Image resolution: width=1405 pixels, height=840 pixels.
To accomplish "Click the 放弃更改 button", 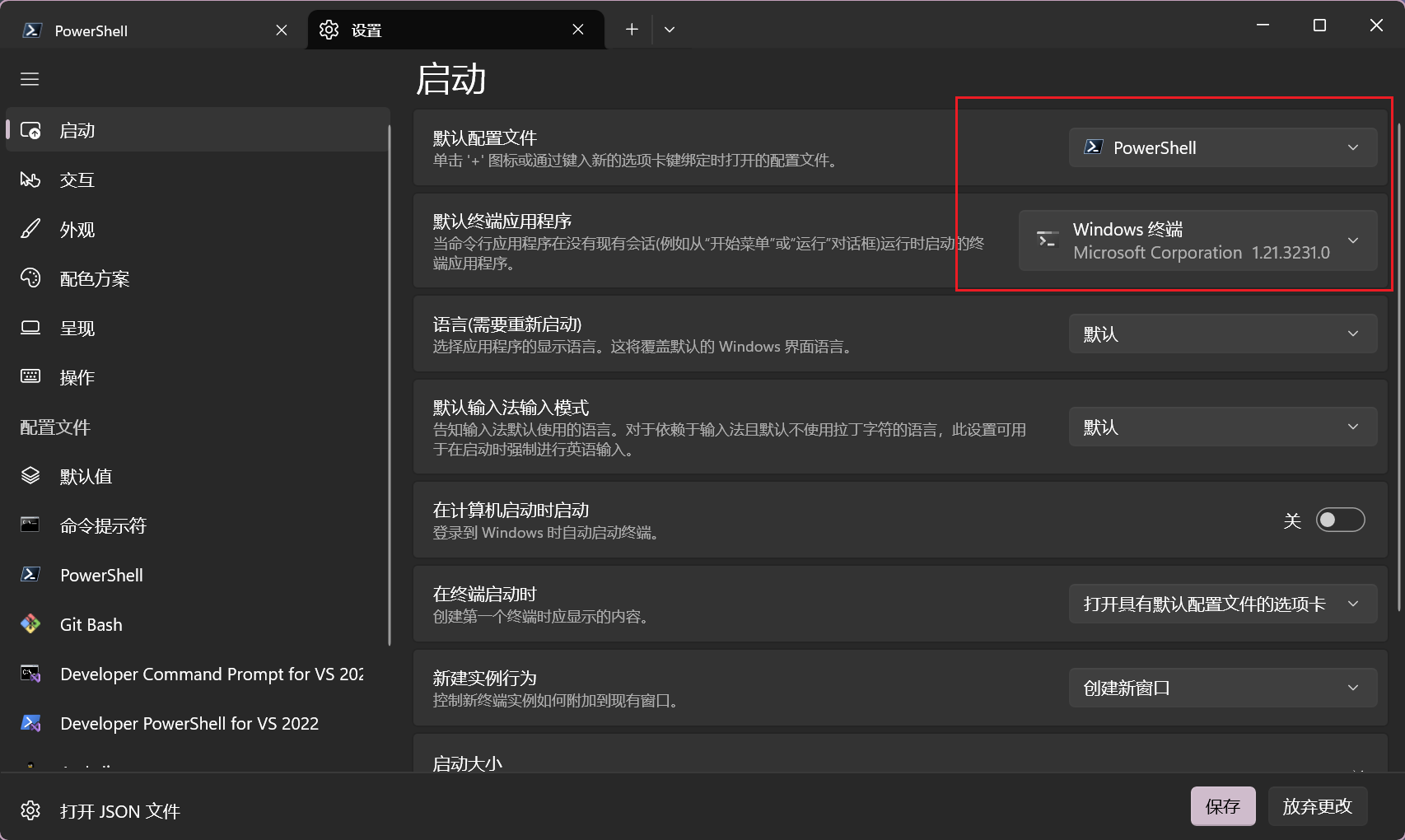I will point(1318,806).
